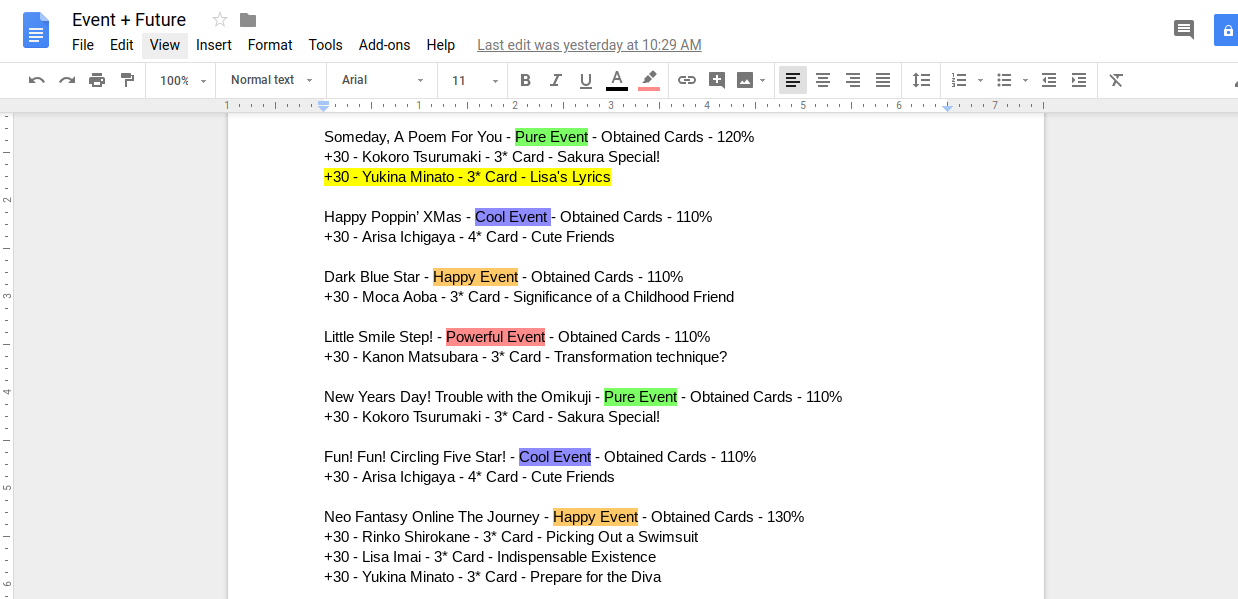The image size is (1238, 599).
Task: Star this document
Action: 220,20
